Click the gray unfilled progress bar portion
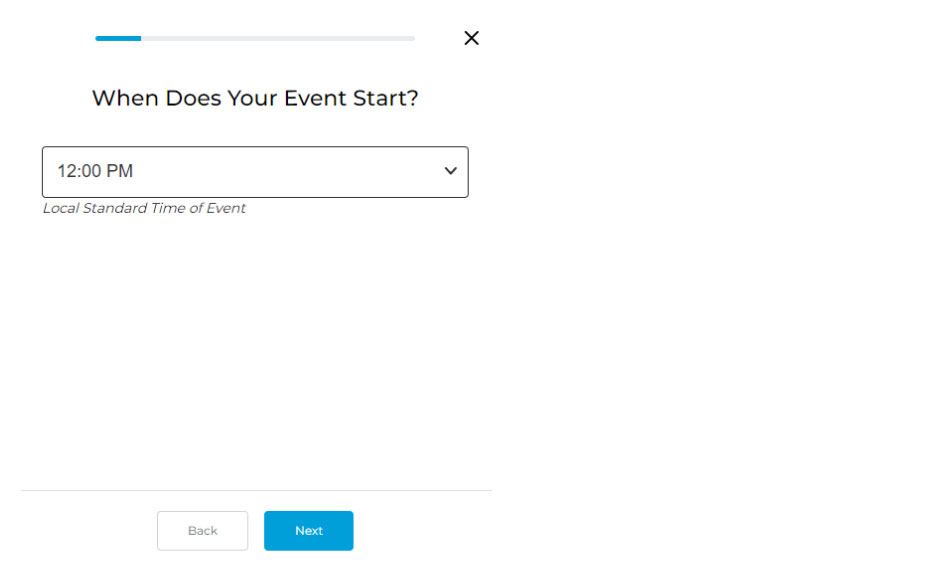The height and width of the screenshot is (577, 935). click(x=278, y=38)
